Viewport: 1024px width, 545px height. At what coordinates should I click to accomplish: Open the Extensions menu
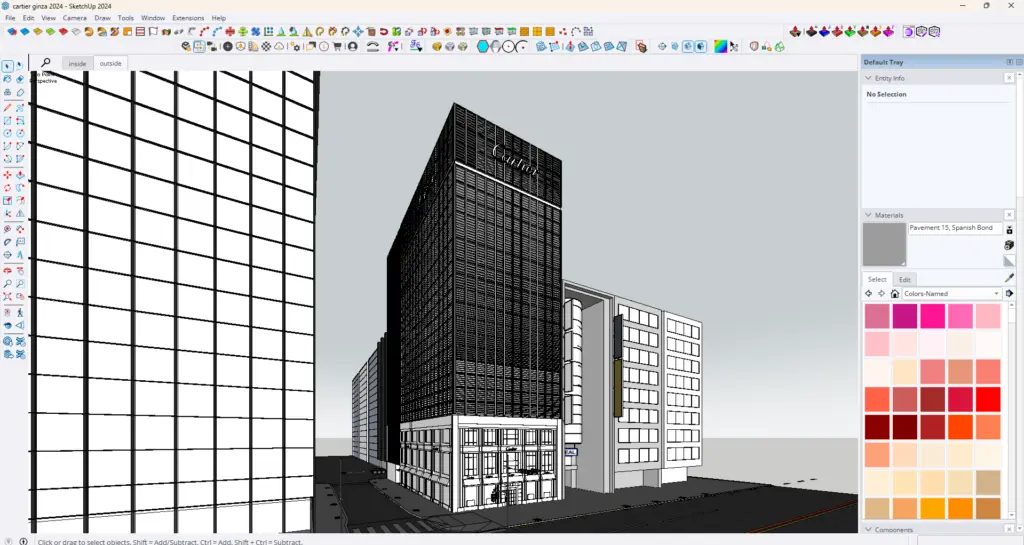tap(188, 18)
